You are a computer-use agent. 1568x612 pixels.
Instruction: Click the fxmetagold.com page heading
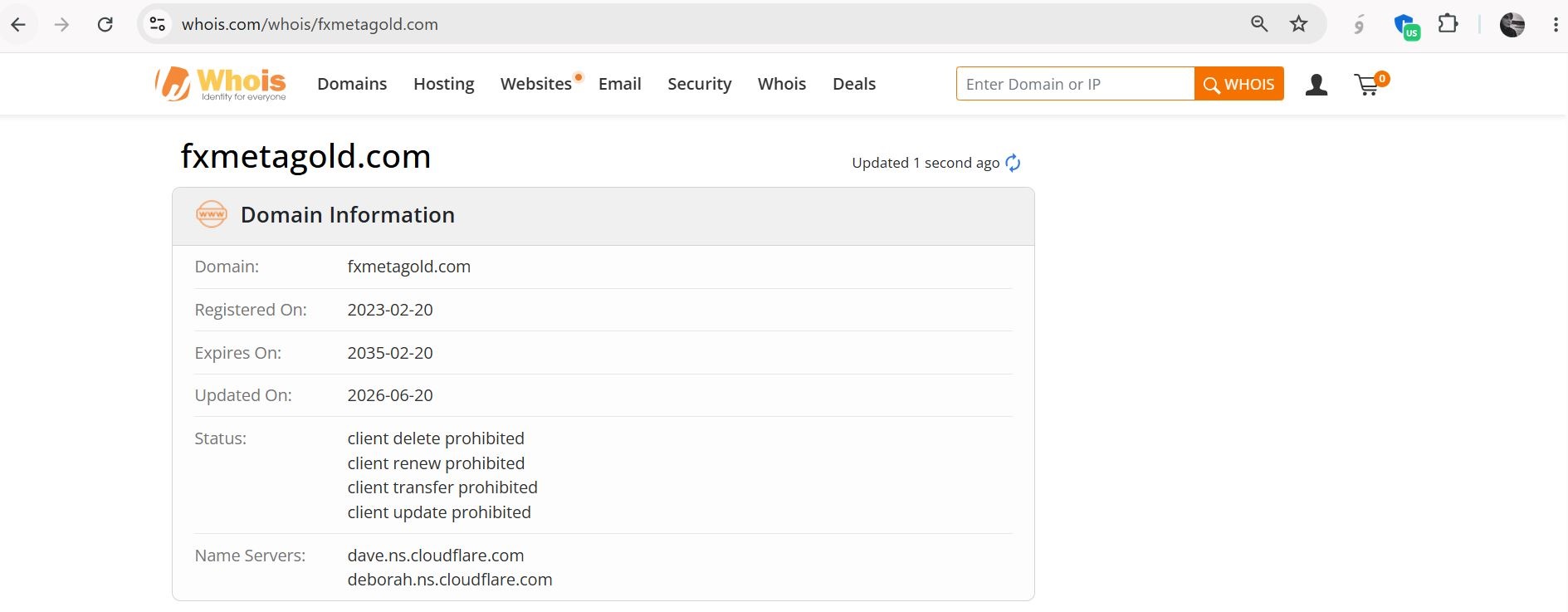(x=305, y=156)
